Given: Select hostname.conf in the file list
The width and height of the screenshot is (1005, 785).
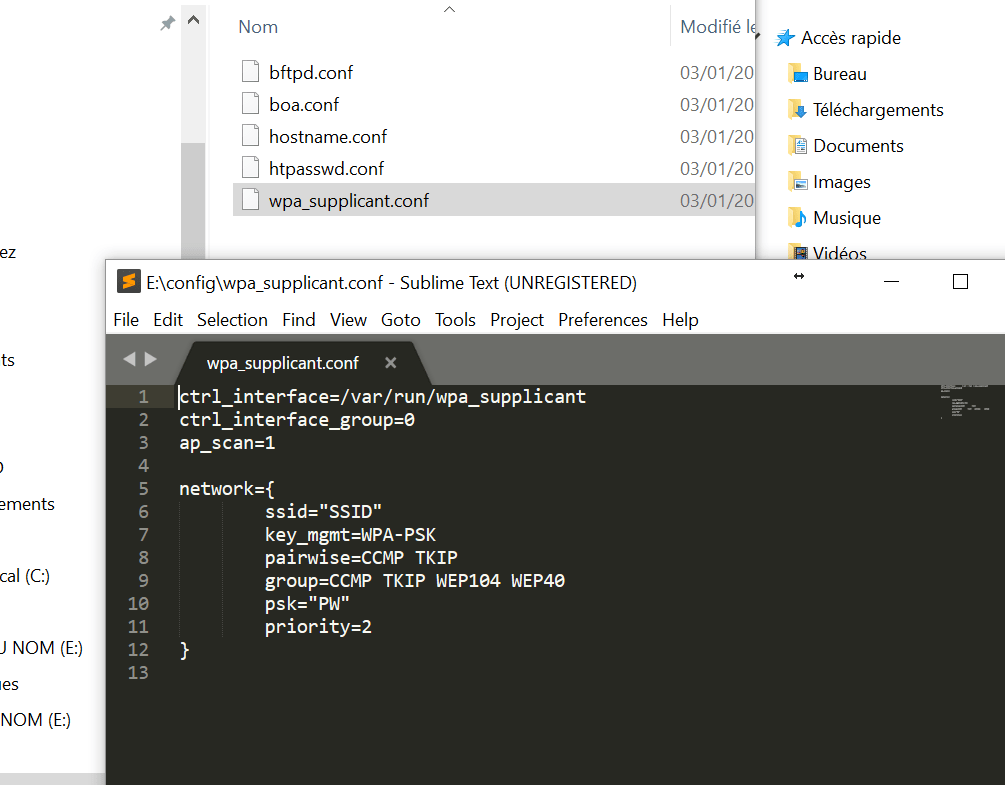Looking at the screenshot, I should (x=328, y=136).
